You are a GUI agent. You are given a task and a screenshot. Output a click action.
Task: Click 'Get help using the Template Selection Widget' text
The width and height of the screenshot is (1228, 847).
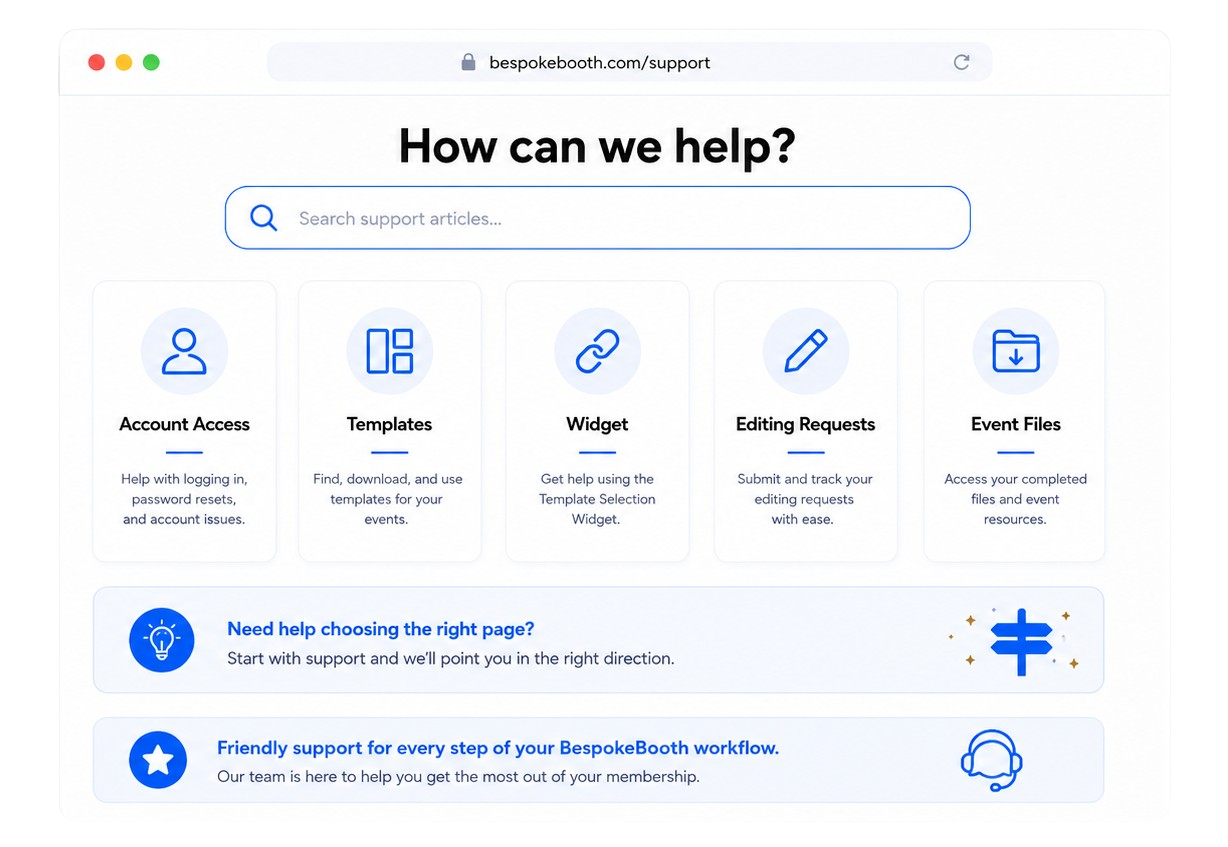coord(597,499)
